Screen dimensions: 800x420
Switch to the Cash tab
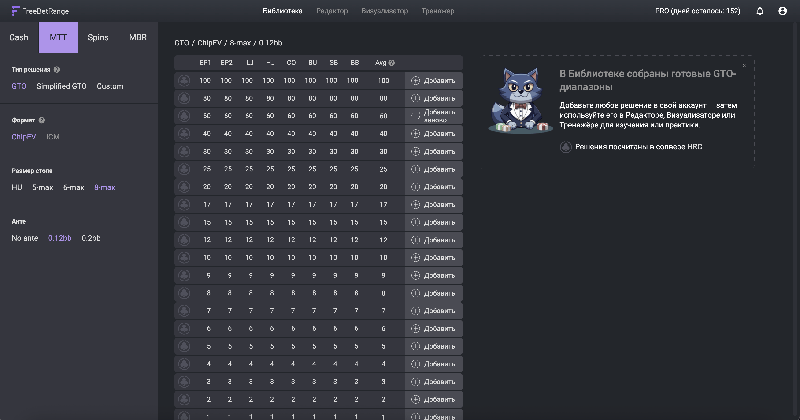pos(19,37)
